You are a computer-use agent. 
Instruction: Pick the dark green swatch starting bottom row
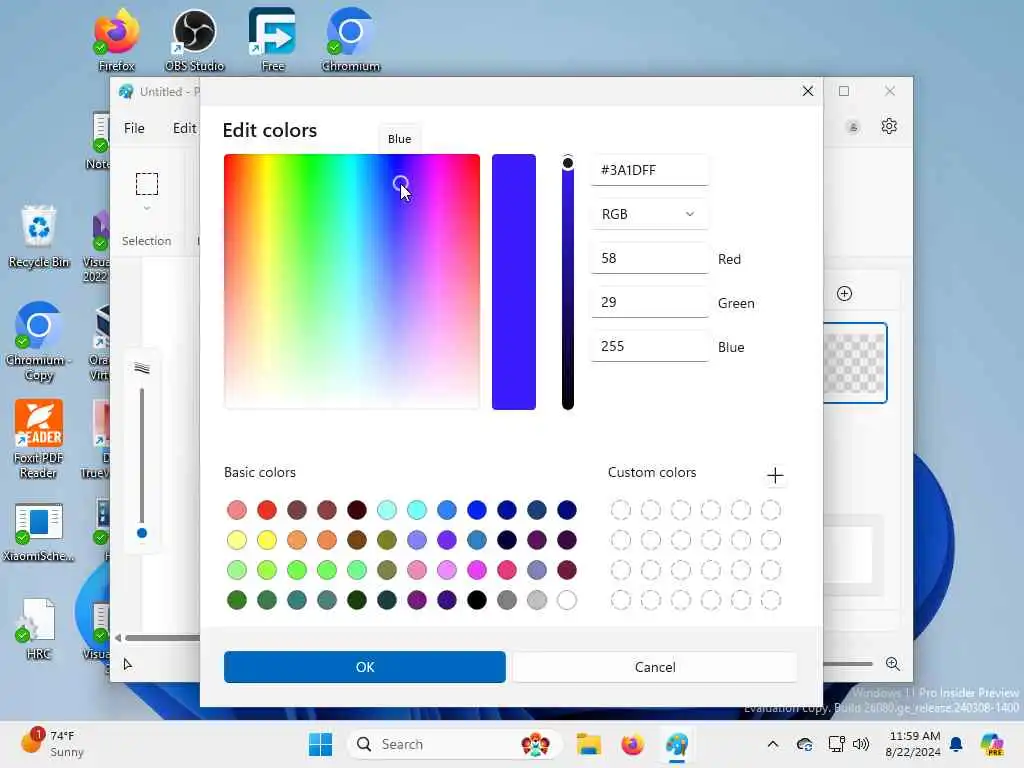[236, 600]
